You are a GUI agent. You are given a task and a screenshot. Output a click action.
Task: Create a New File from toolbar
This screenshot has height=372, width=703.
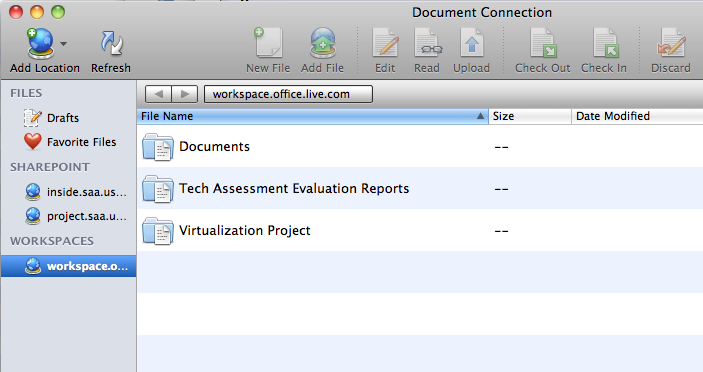pos(268,43)
